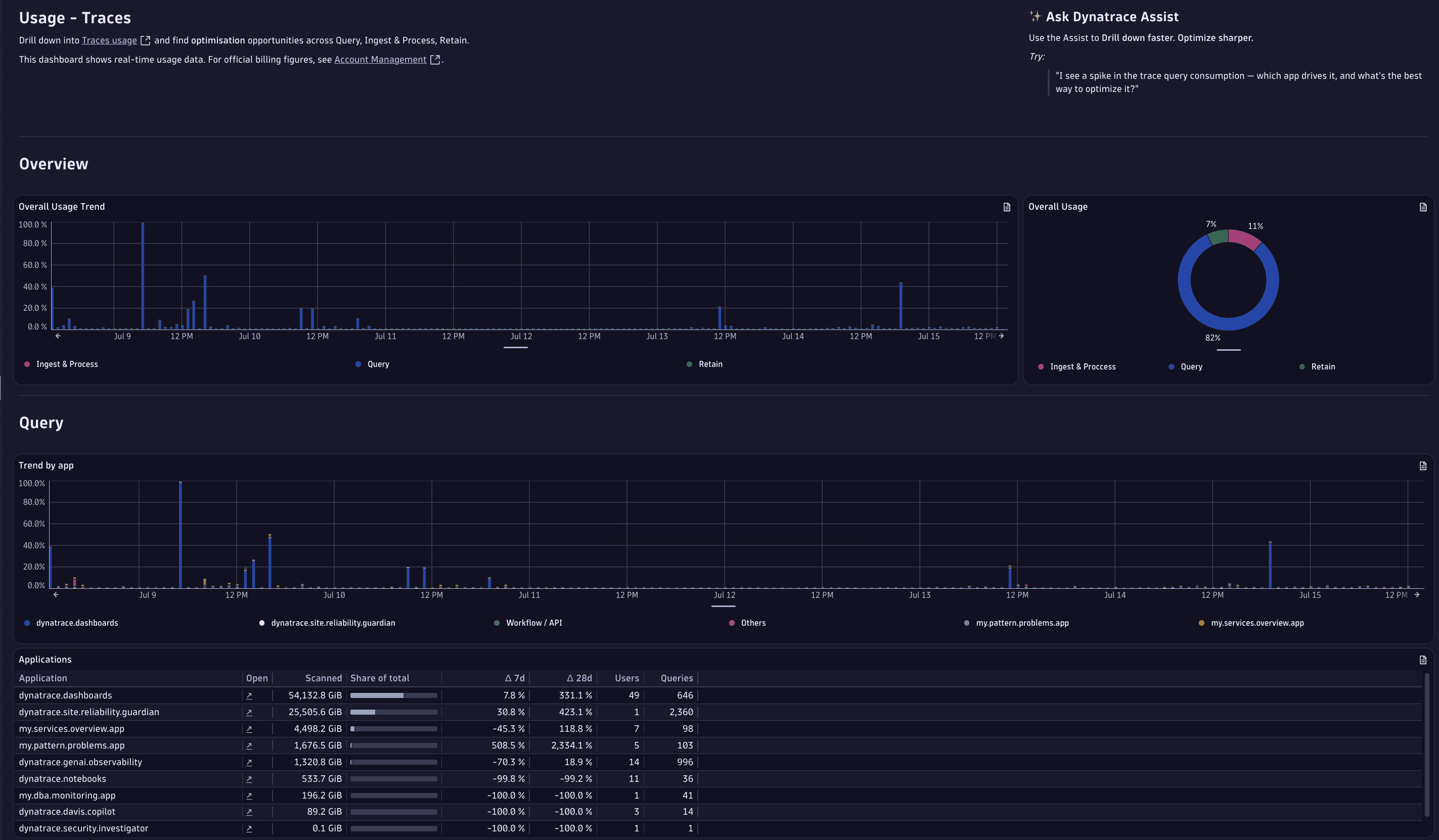
Task: Open the Trend by app tile document icon
Action: tap(1423, 465)
